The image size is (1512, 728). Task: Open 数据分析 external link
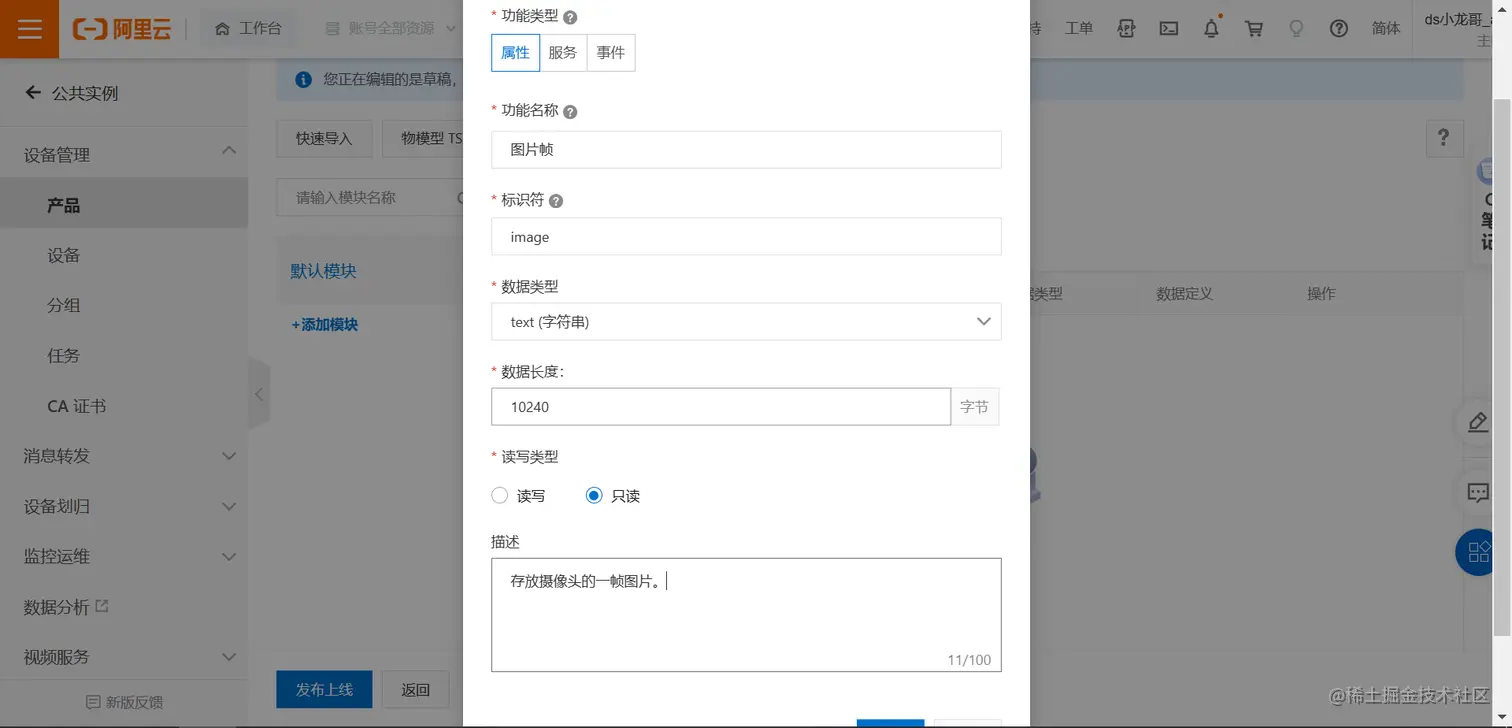[66, 607]
